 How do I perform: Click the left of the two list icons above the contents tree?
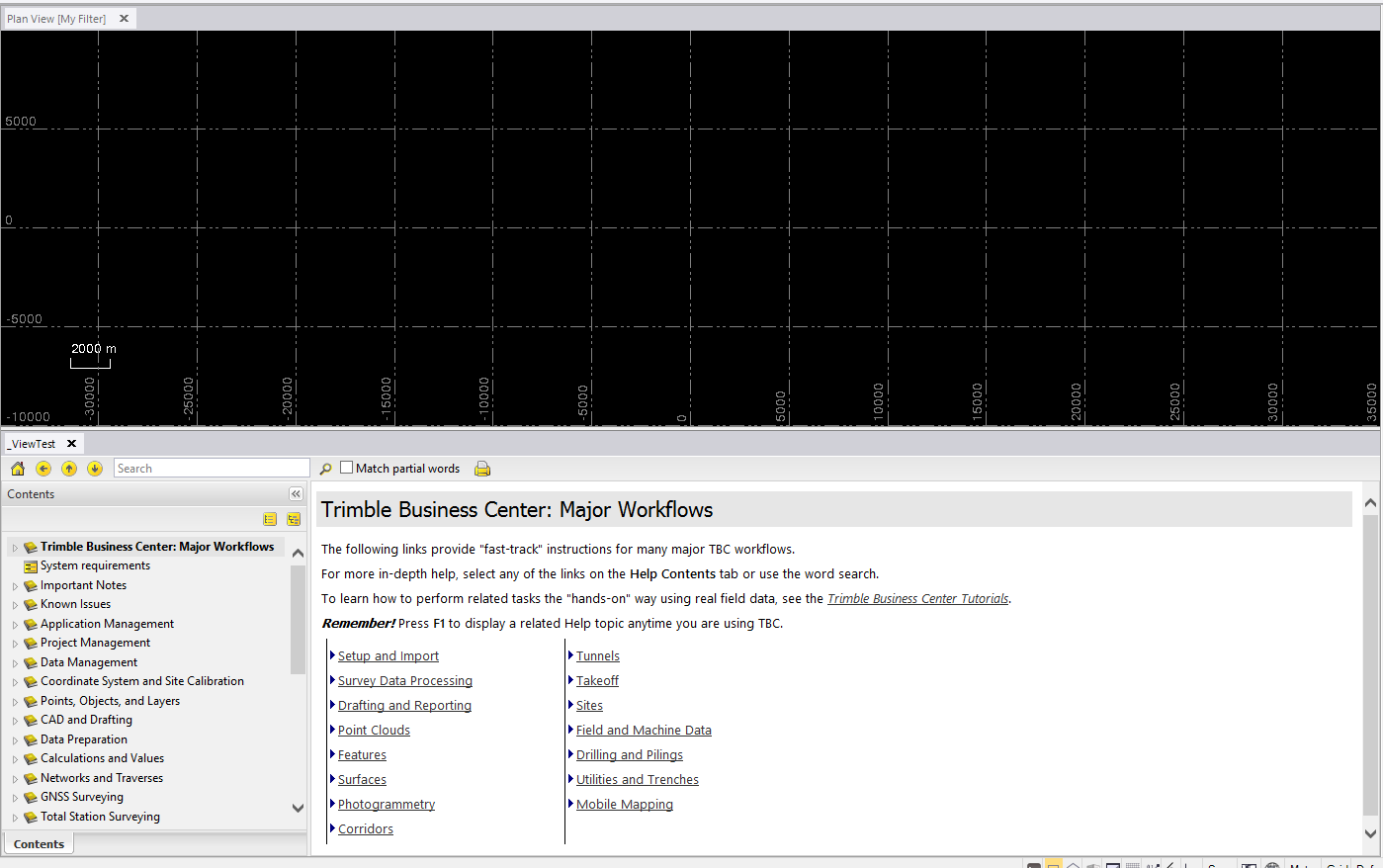coord(270,519)
